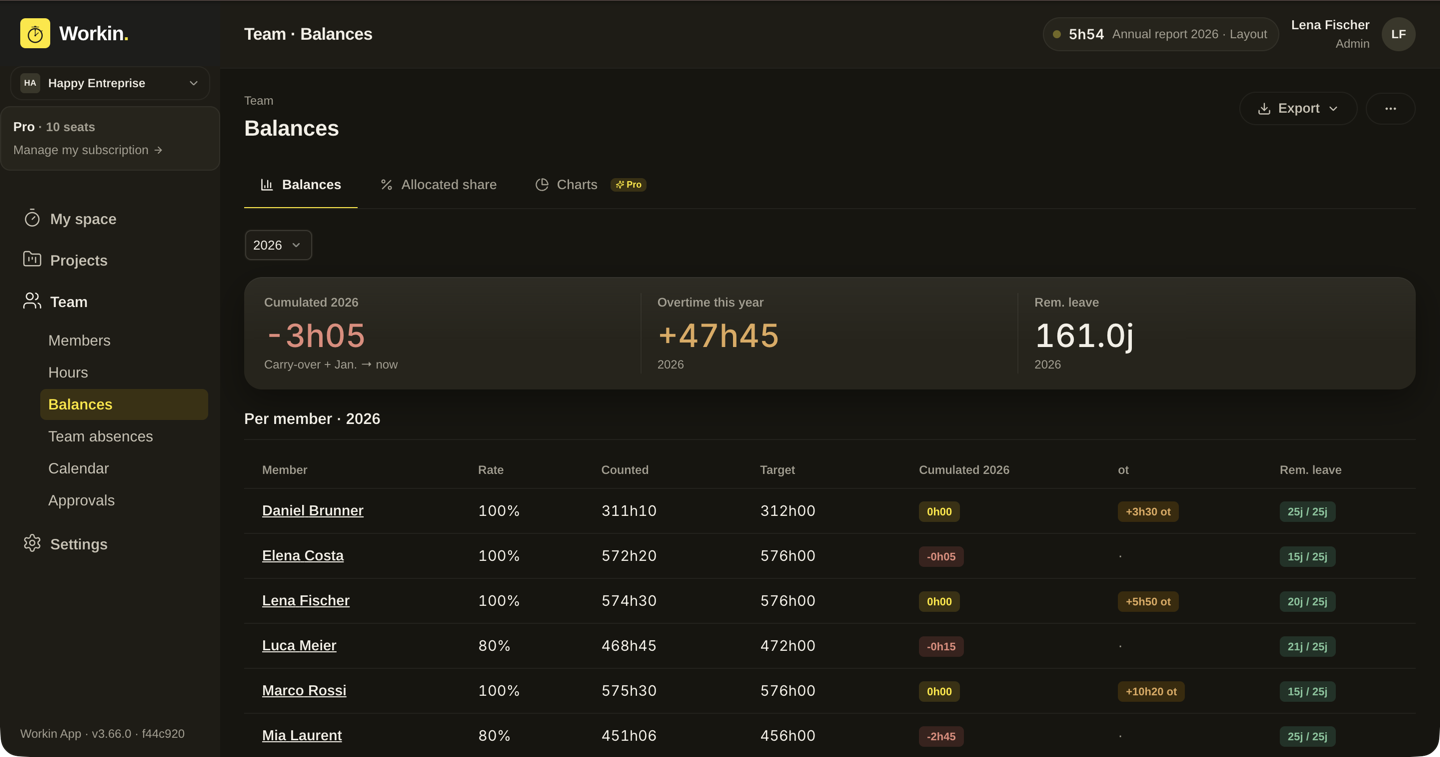The width and height of the screenshot is (1440, 757).
Task: Open Marco Rossi's member page
Action: pos(304,690)
